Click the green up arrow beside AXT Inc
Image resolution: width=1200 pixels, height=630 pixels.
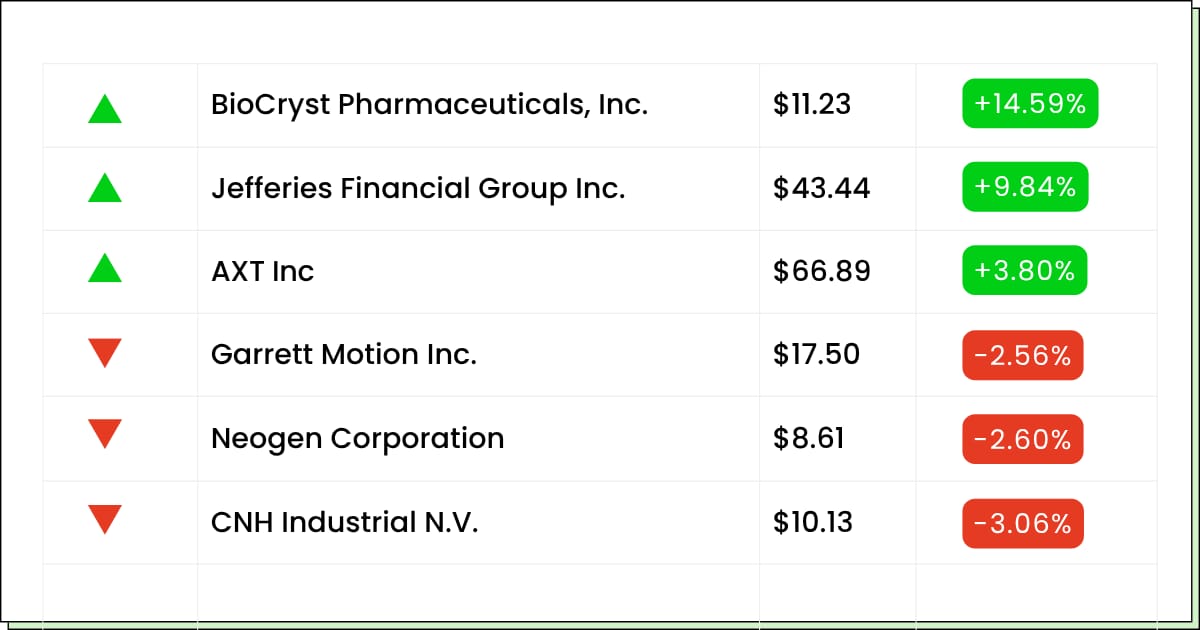click(105, 269)
